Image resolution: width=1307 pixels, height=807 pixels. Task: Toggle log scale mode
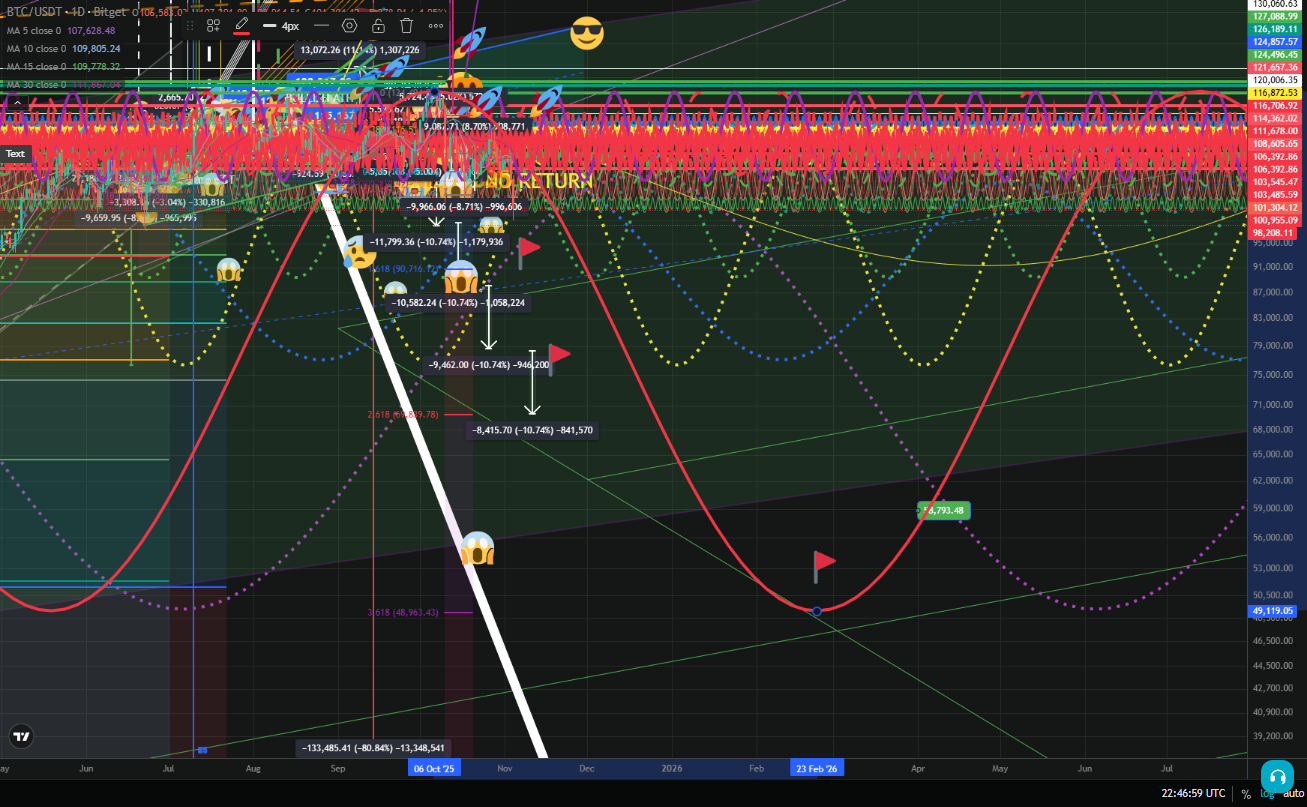pos(1265,794)
